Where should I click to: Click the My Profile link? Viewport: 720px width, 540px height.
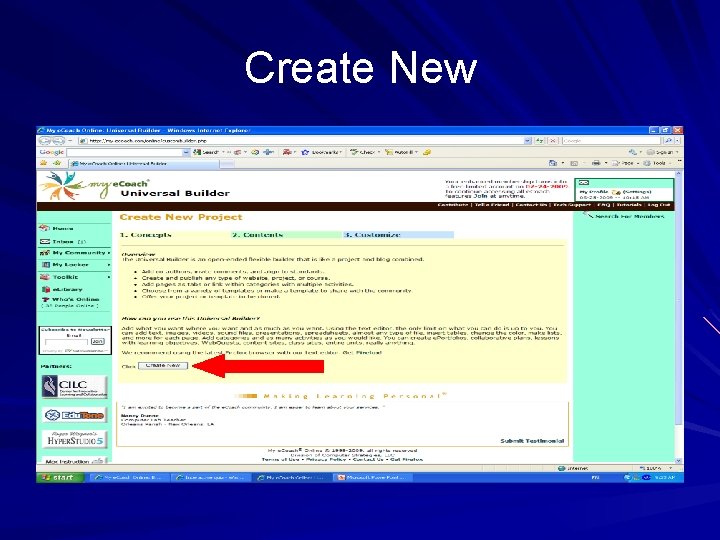coord(594,191)
